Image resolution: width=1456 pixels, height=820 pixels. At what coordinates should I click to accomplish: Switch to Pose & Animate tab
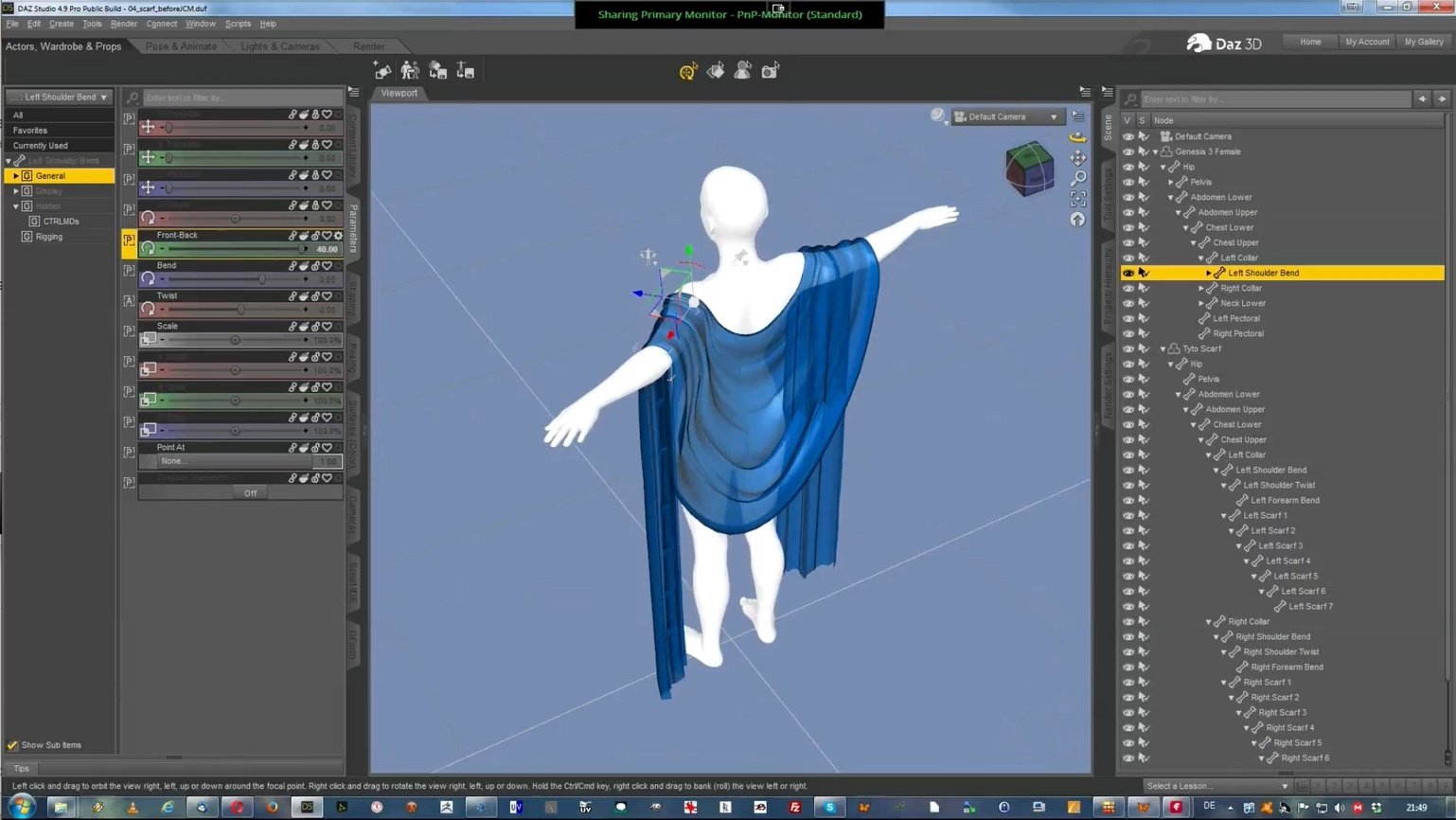181,46
